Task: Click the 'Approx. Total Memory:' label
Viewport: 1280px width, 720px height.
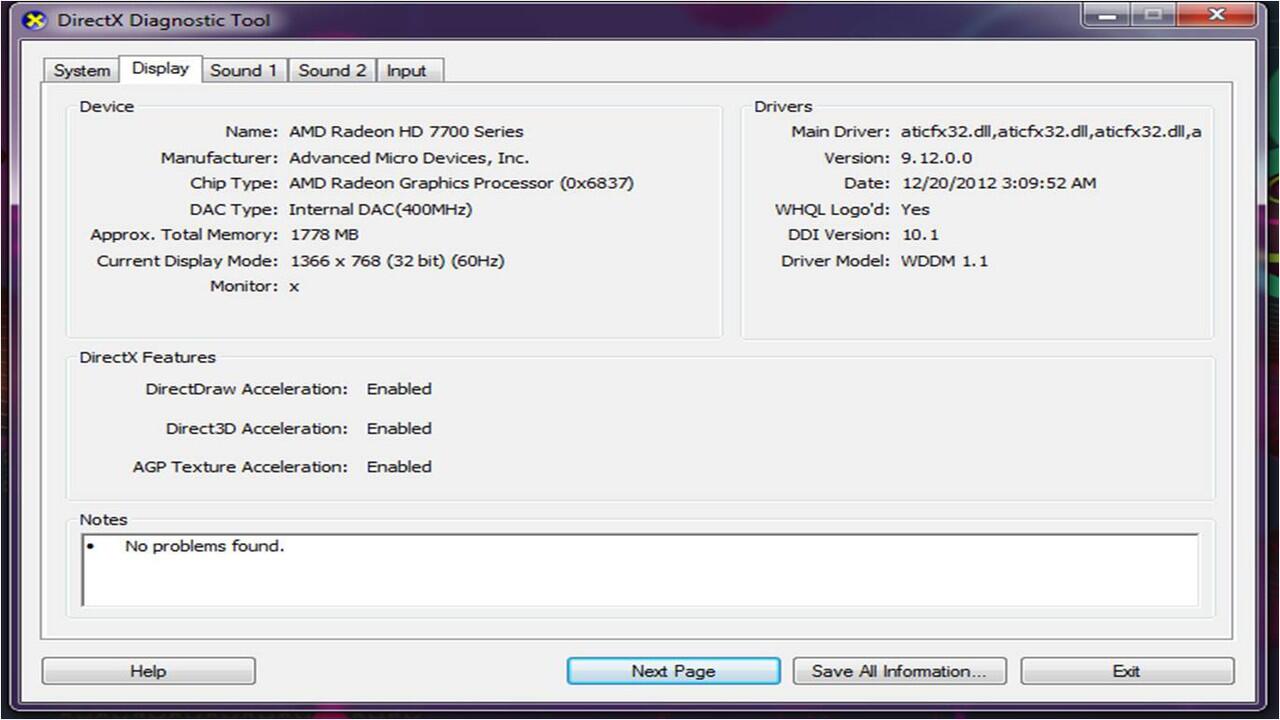Action: click(184, 235)
